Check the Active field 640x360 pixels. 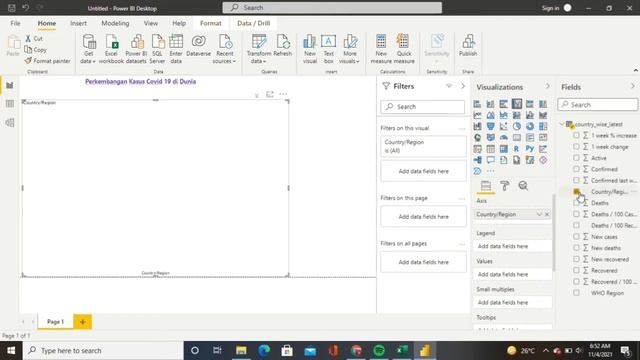(576, 158)
